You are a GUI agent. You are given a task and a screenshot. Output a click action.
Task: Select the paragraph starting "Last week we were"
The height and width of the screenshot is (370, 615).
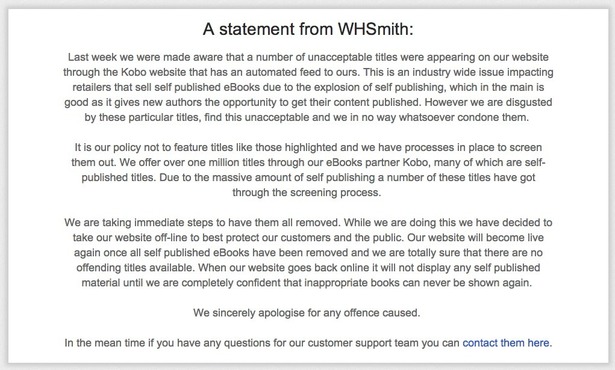coord(308,87)
